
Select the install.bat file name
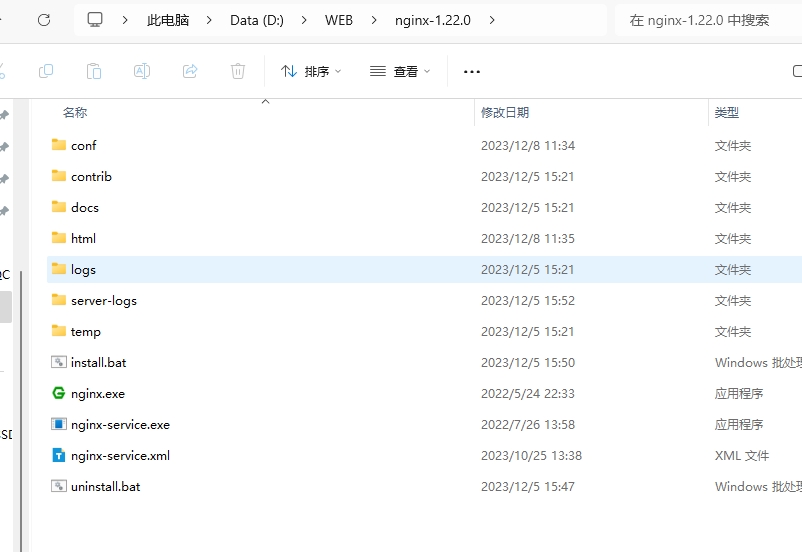(98, 363)
